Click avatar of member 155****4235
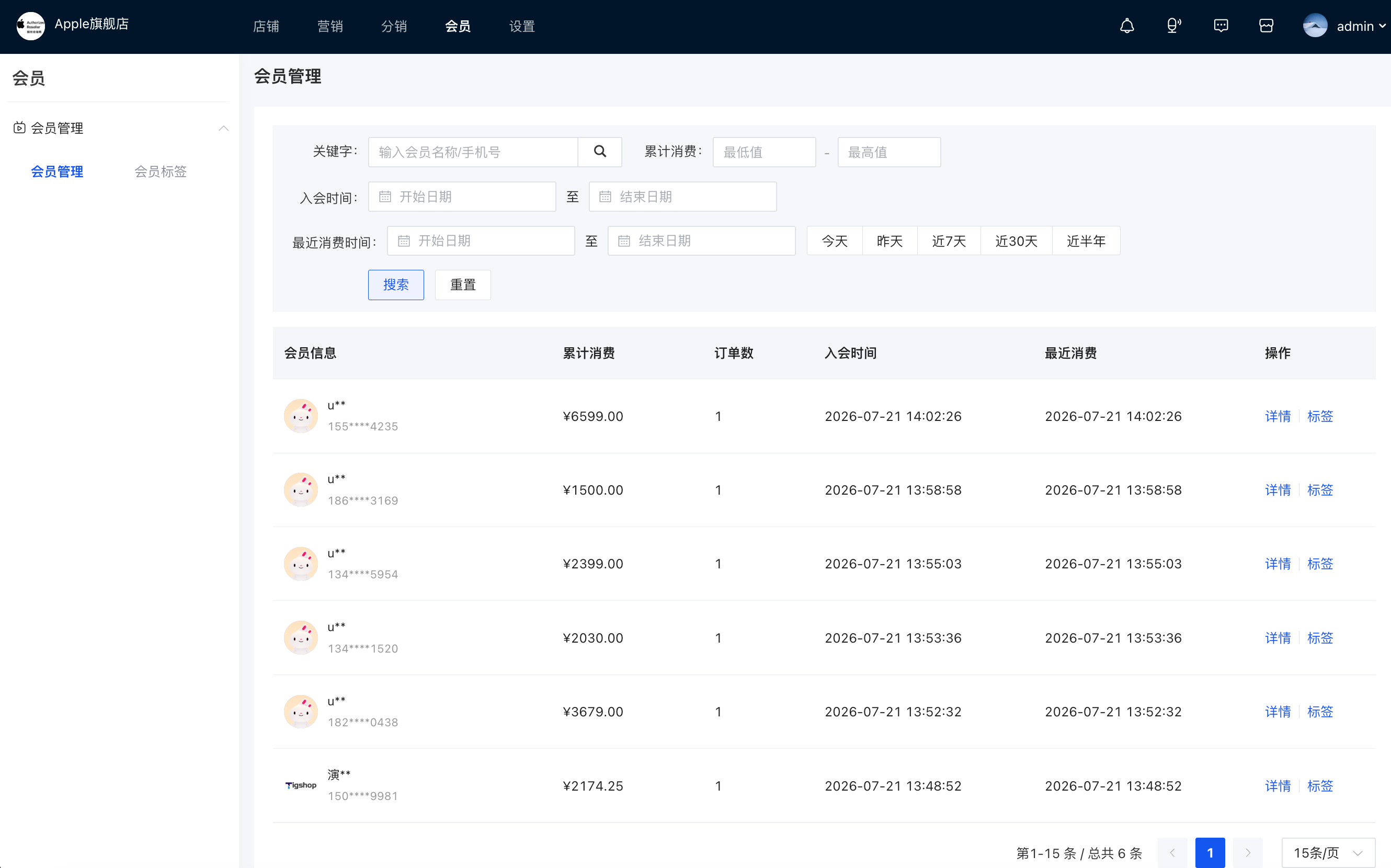Image resolution: width=1391 pixels, height=868 pixels. 301,416
